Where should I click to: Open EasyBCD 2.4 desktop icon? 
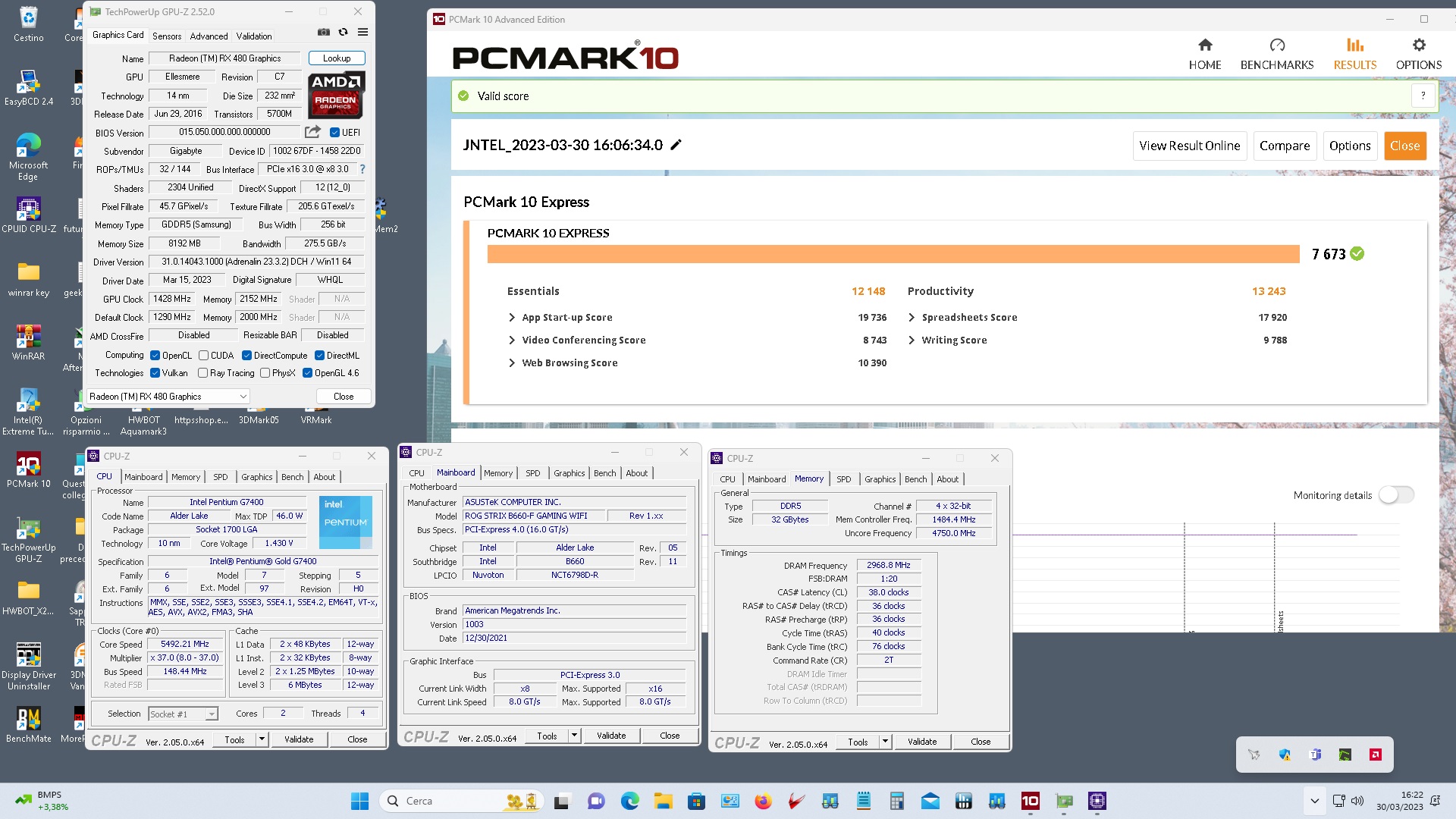(x=29, y=87)
